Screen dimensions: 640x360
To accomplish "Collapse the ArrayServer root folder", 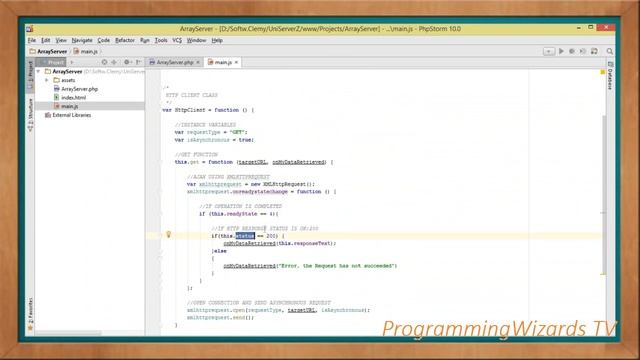I will [x=39, y=71].
